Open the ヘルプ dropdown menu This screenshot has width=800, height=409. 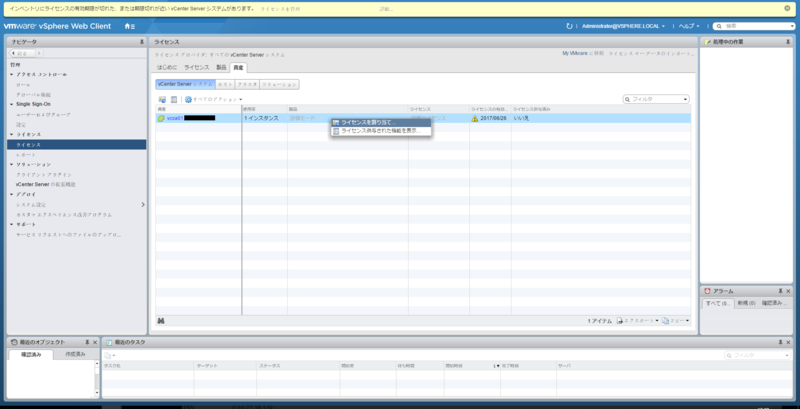tap(689, 26)
